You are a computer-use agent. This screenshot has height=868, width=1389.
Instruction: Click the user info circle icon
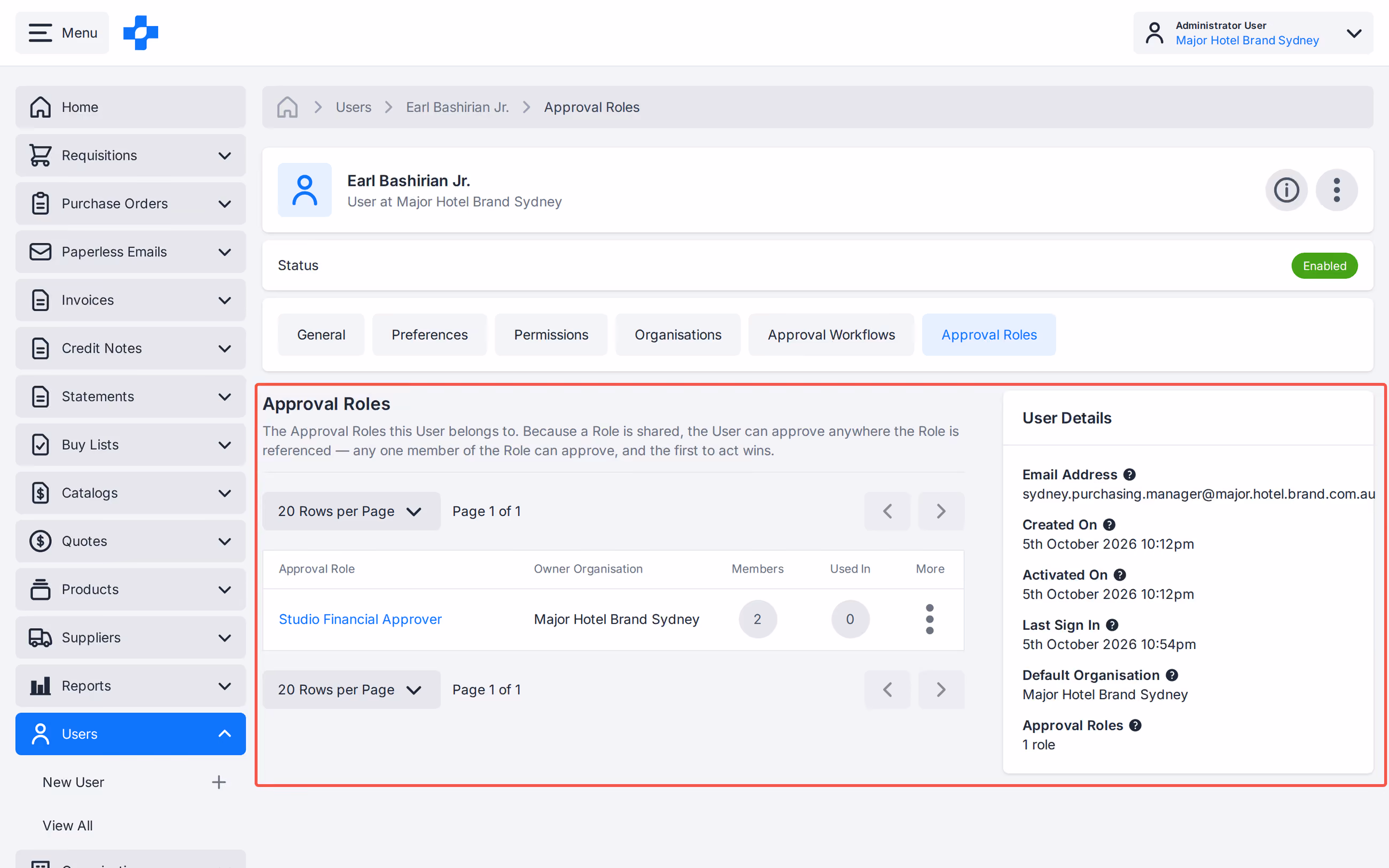pos(1286,190)
